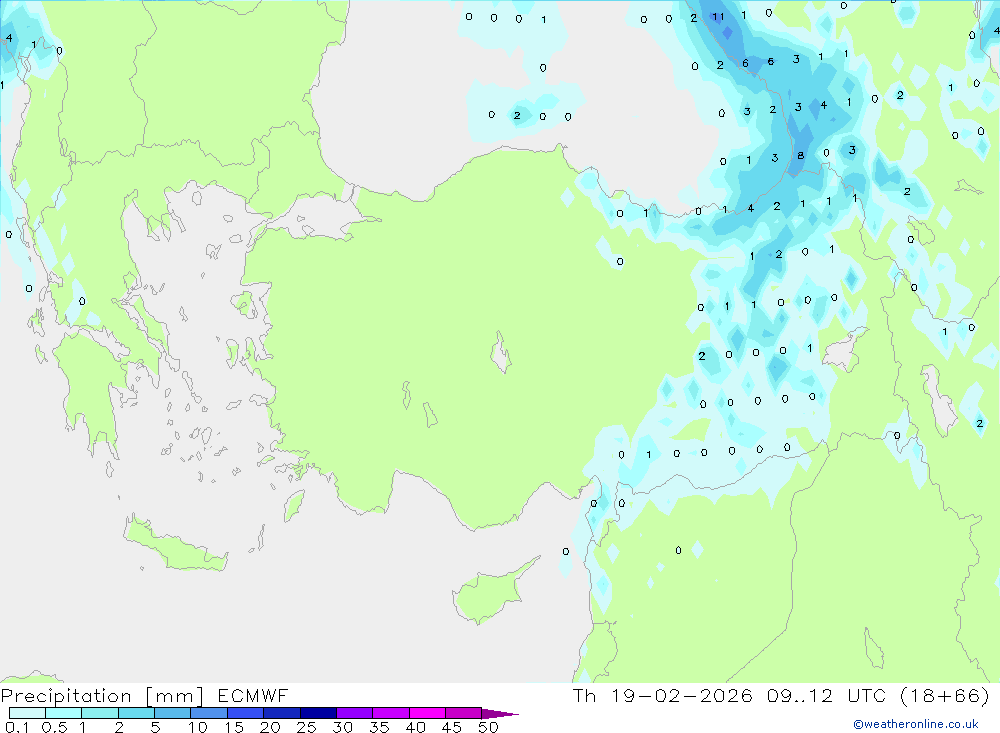Click the 'Precipitation' title text

pyautogui.click(x=66, y=696)
